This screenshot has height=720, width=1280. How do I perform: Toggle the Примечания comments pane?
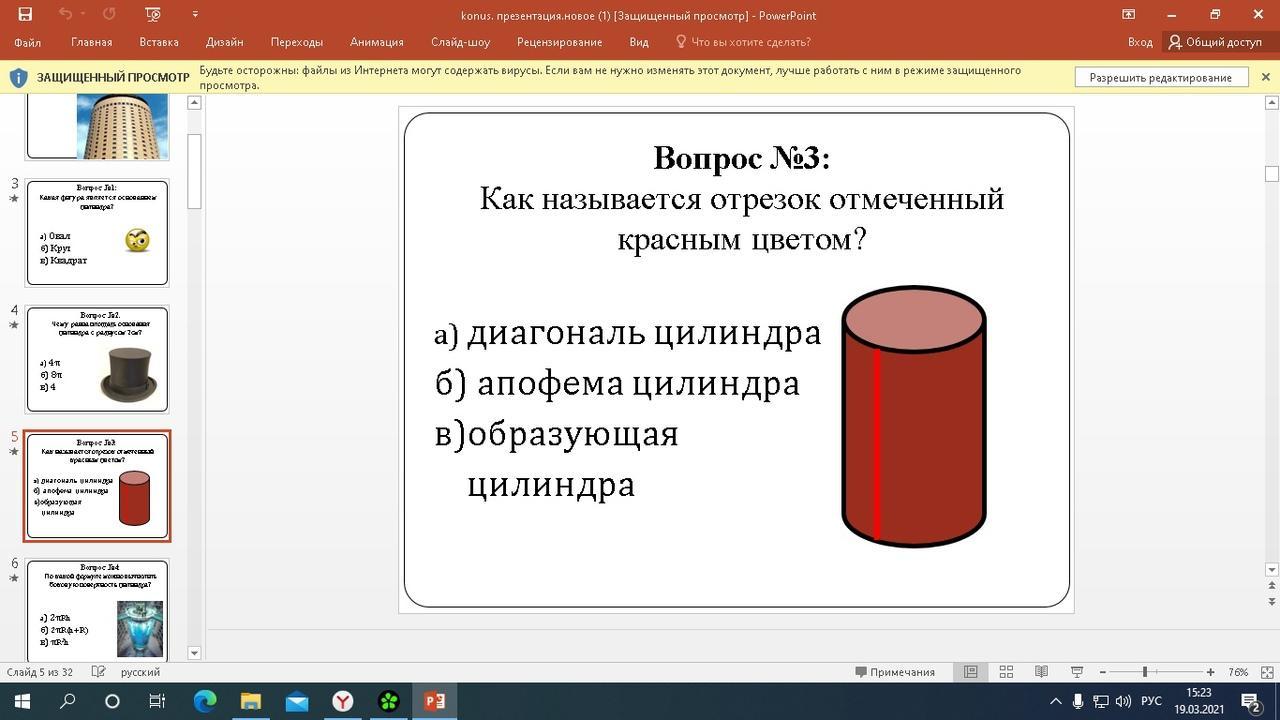point(895,672)
